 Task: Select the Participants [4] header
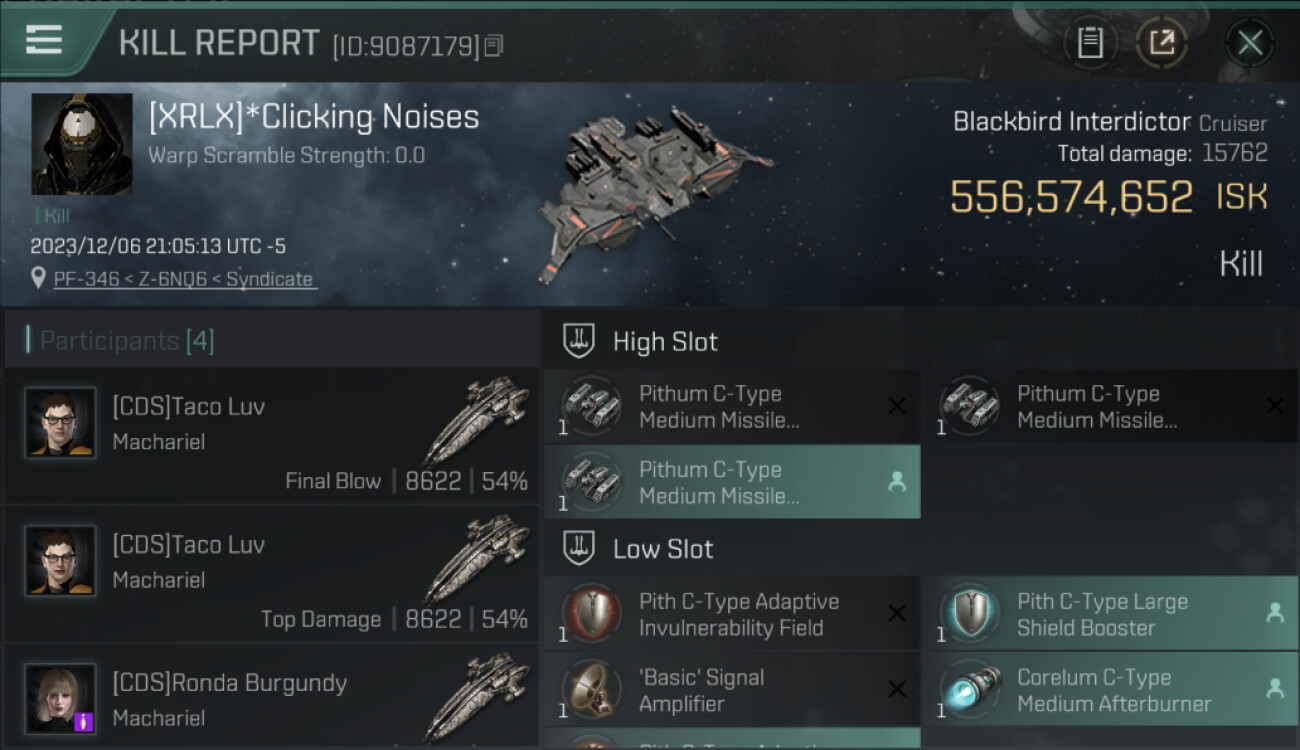pyautogui.click(x=127, y=341)
